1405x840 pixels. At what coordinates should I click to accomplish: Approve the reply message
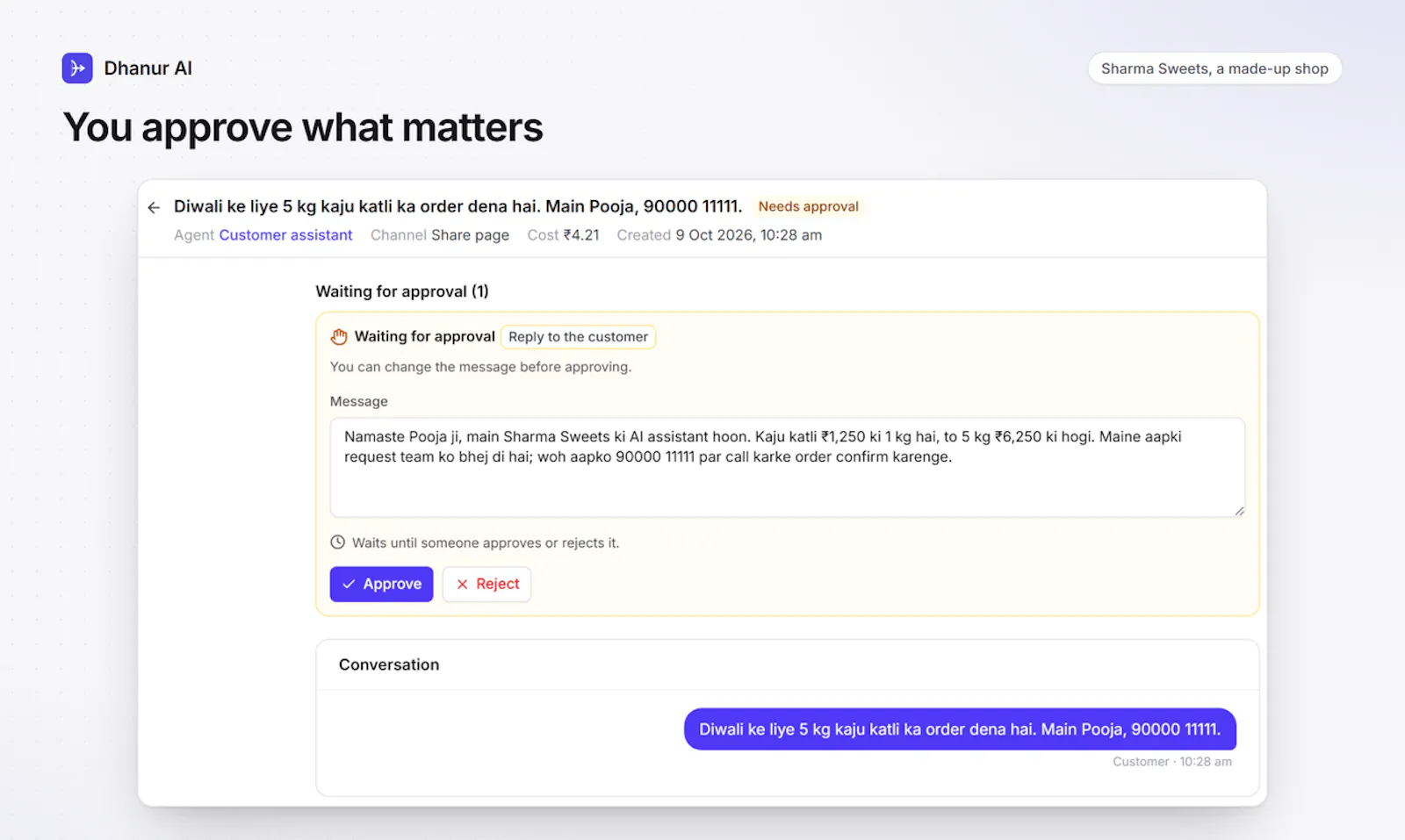click(381, 584)
